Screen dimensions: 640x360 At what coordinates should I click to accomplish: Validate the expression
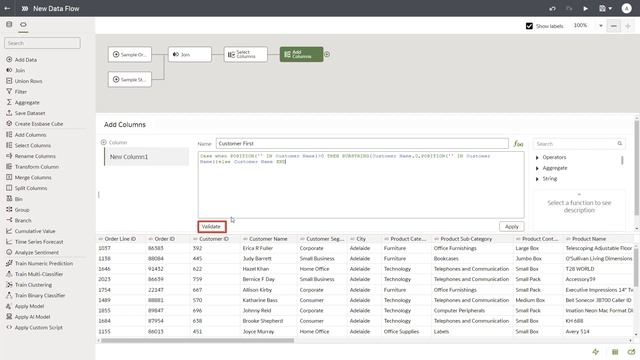pos(212,227)
